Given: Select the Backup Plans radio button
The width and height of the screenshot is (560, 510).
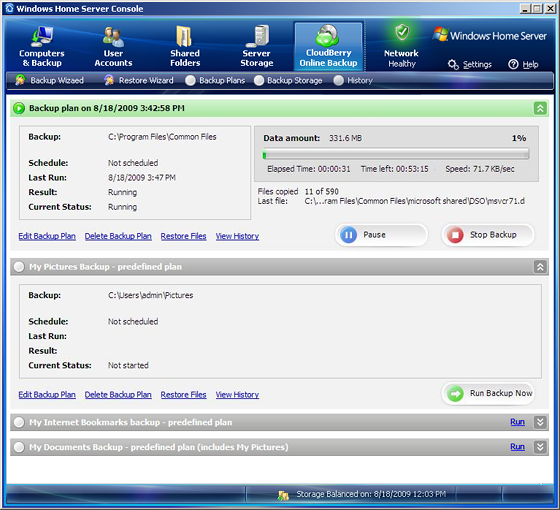Looking at the screenshot, I should point(190,80).
